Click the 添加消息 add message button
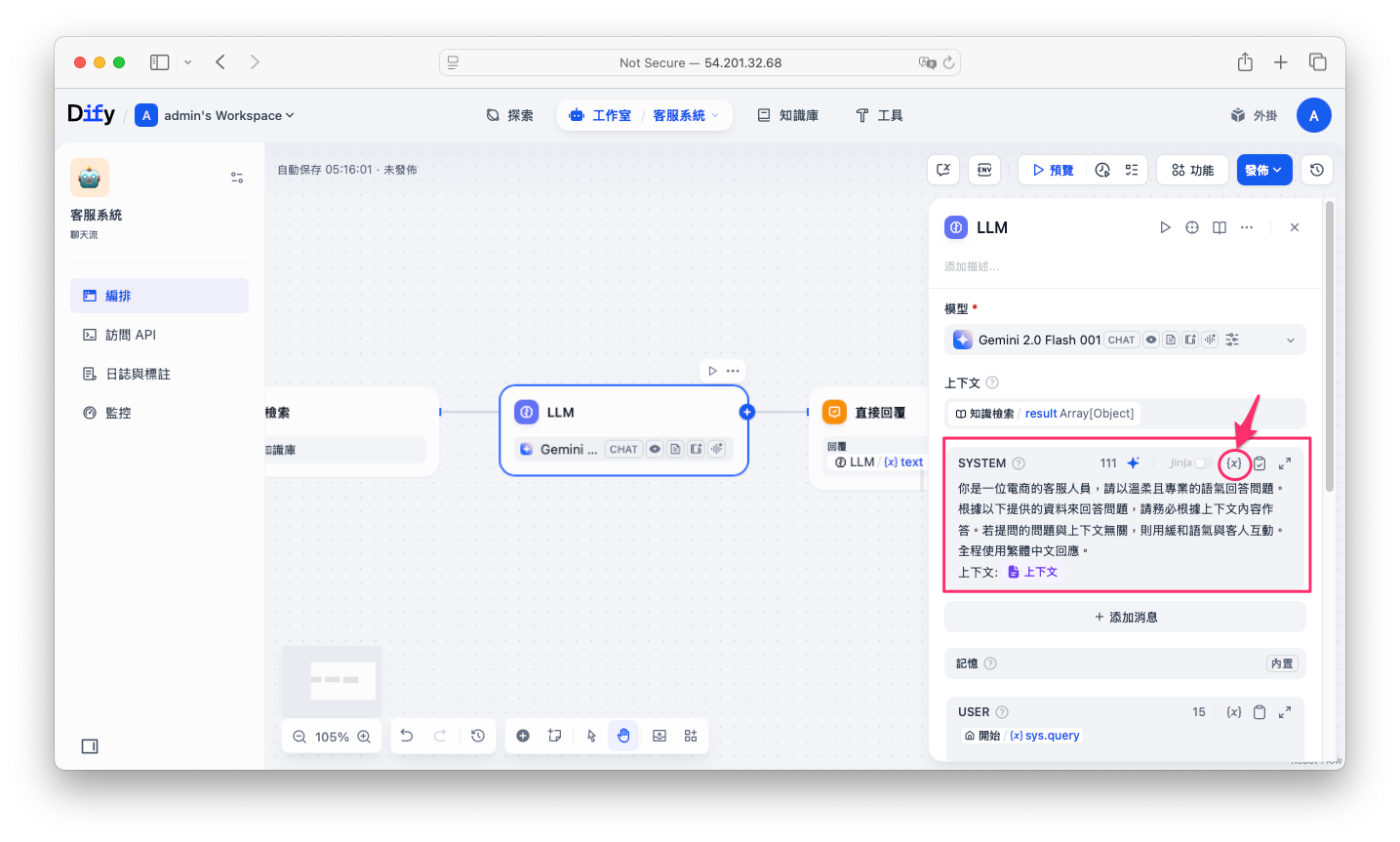The height and width of the screenshot is (842, 1400). pyautogui.click(x=1125, y=617)
